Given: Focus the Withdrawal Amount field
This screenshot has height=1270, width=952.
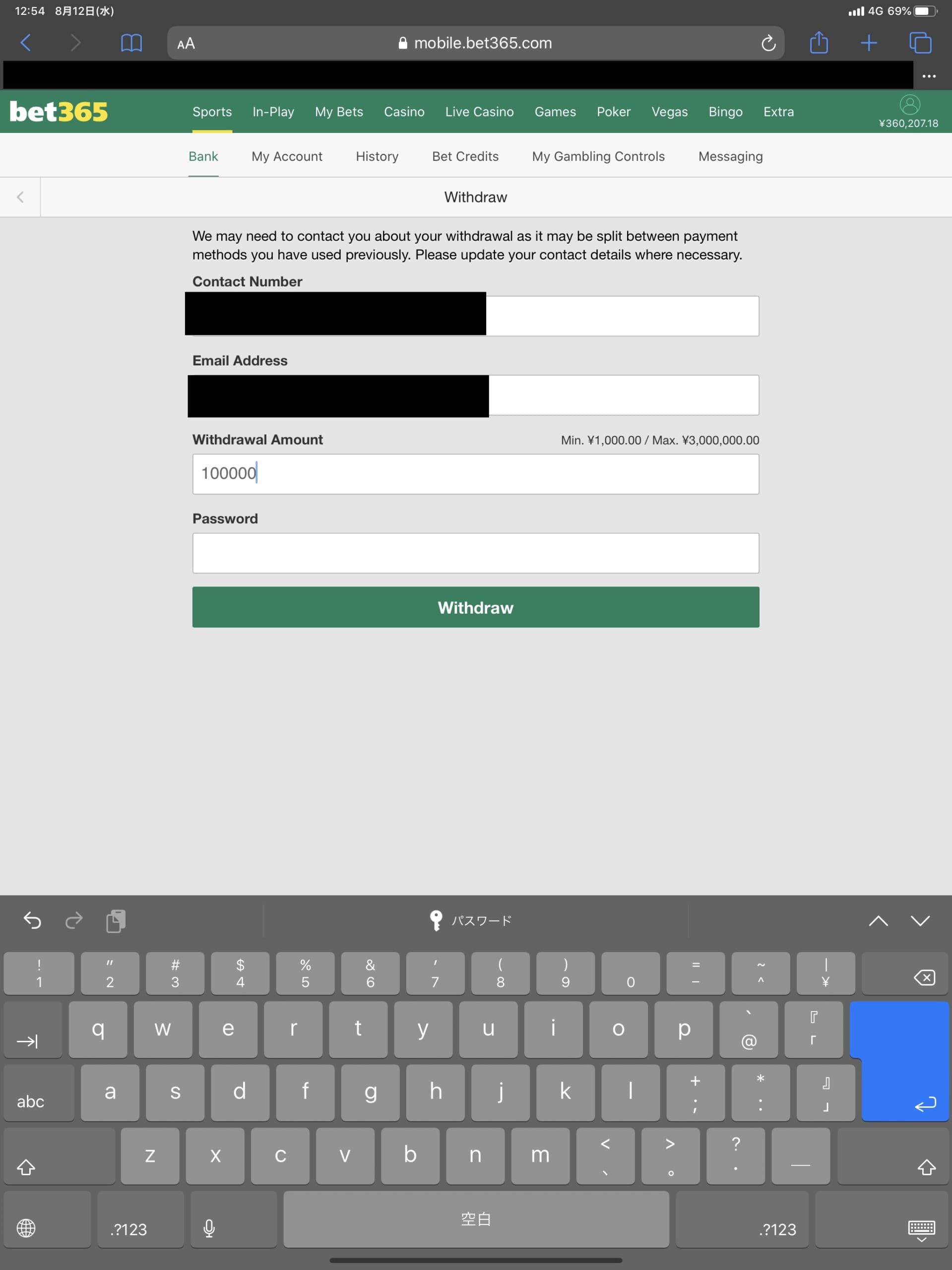Looking at the screenshot, I should [475, 474].
